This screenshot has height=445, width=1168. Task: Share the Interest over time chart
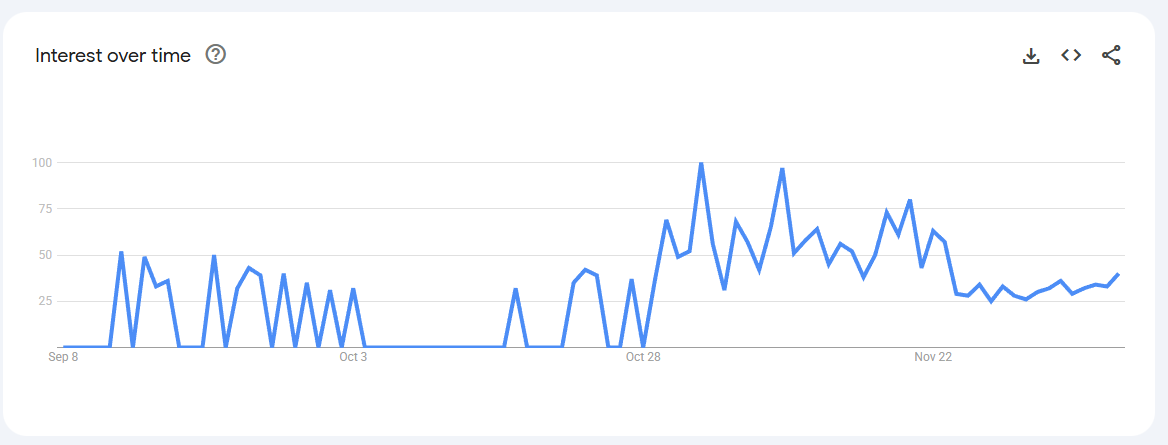1111,56
